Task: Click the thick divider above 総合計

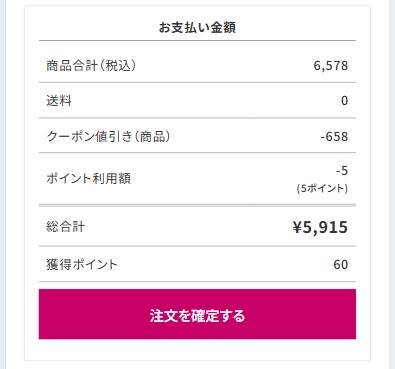Action: [x=197, y=205]
